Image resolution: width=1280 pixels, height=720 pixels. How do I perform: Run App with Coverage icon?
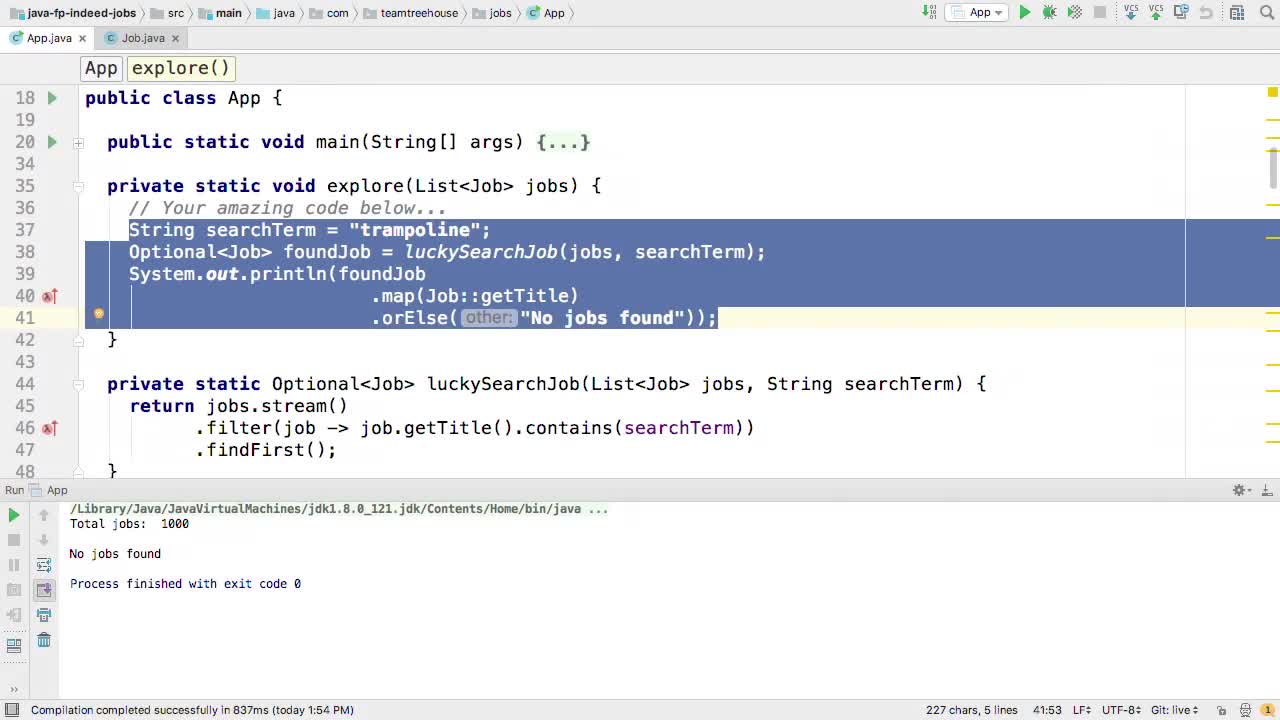point(1073,12)
